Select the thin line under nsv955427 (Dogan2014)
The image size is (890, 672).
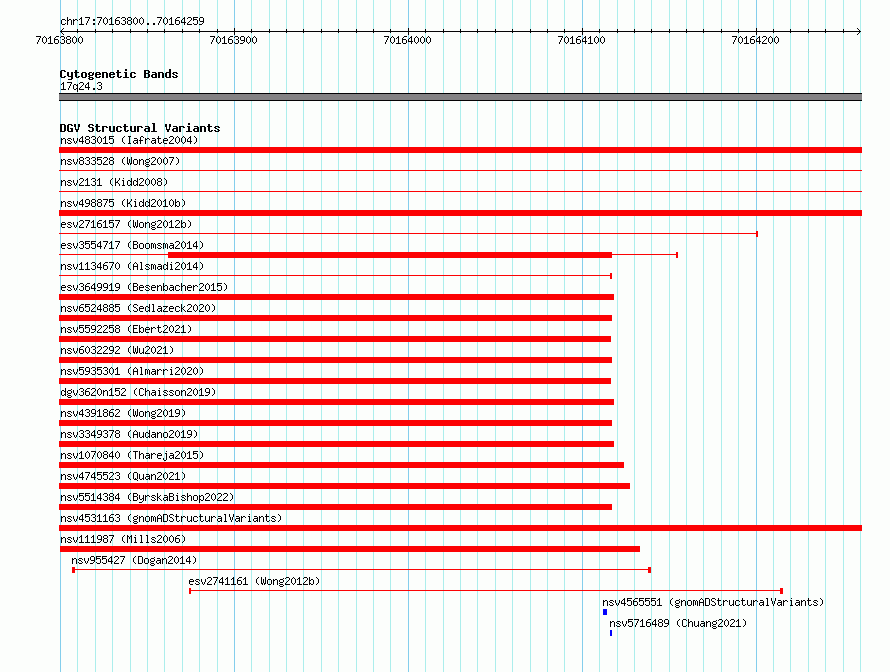pyautogui.click(x=362, y=570)
